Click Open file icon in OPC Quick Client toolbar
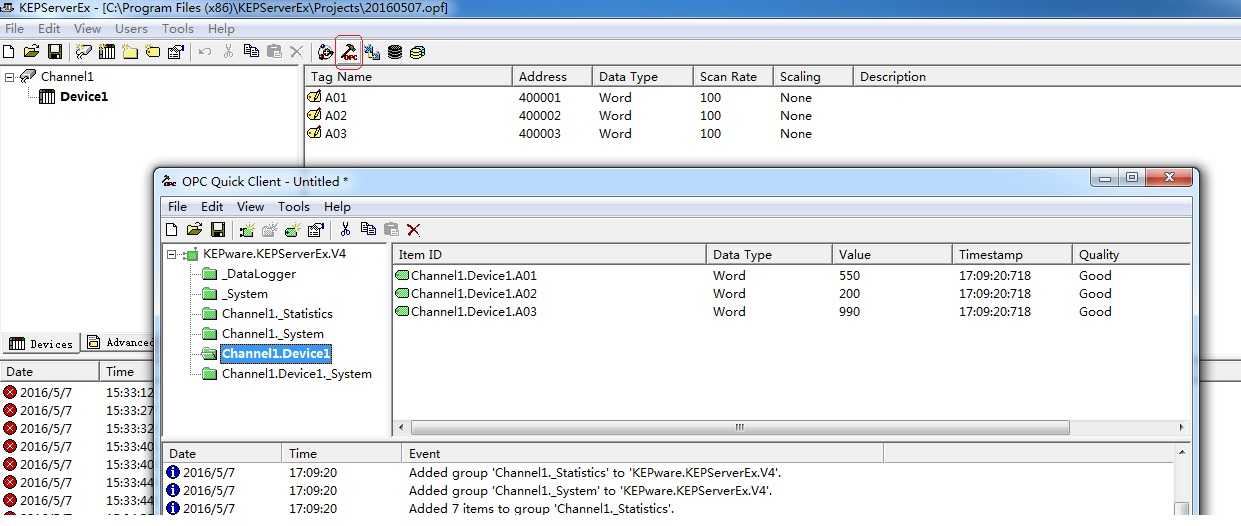Viewport: 1241px width, 526px height. pyautogui.click(x=194, y=230)
